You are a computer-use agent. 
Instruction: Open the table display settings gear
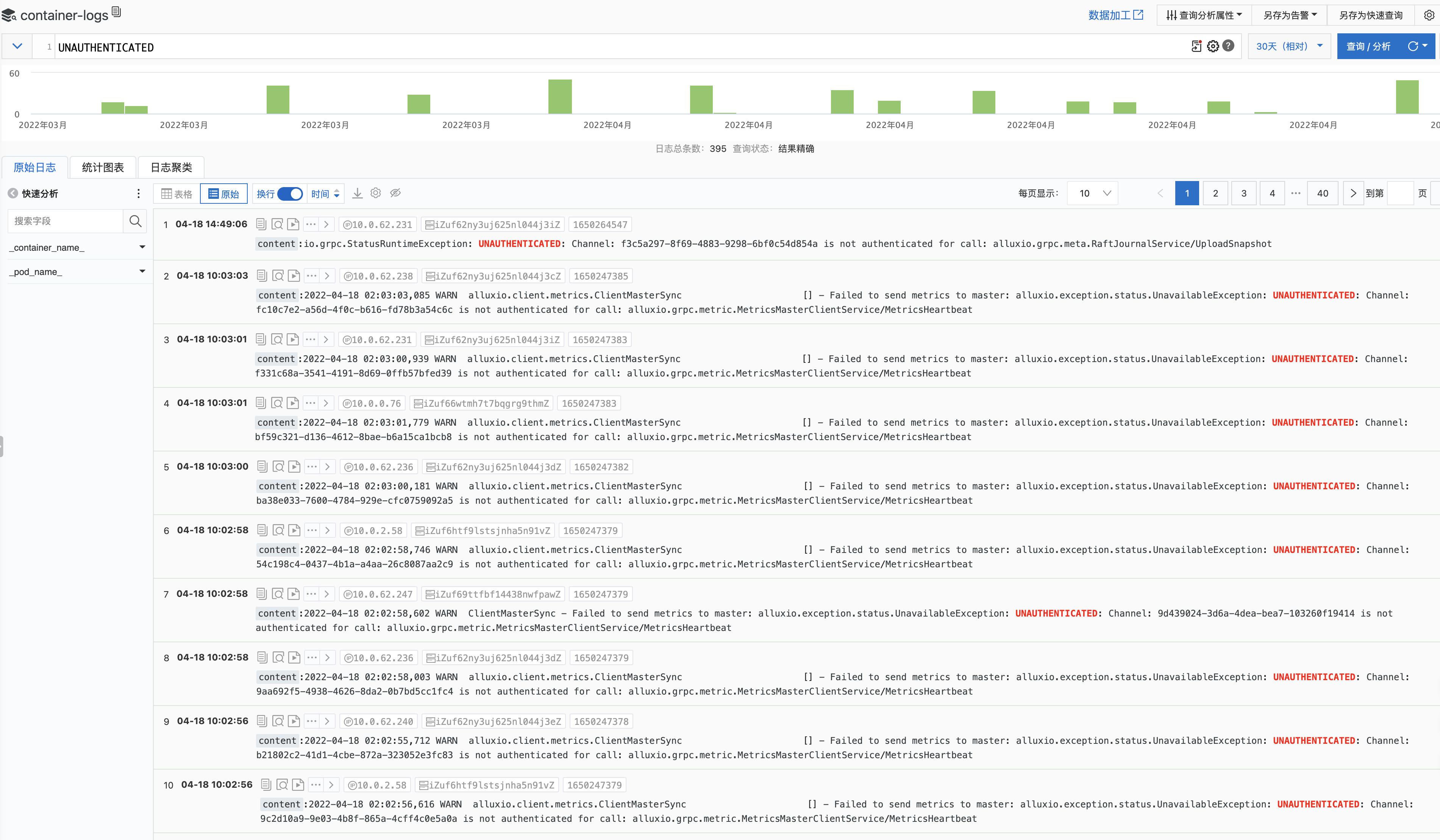pyautogui.click(x=375, y=192)
